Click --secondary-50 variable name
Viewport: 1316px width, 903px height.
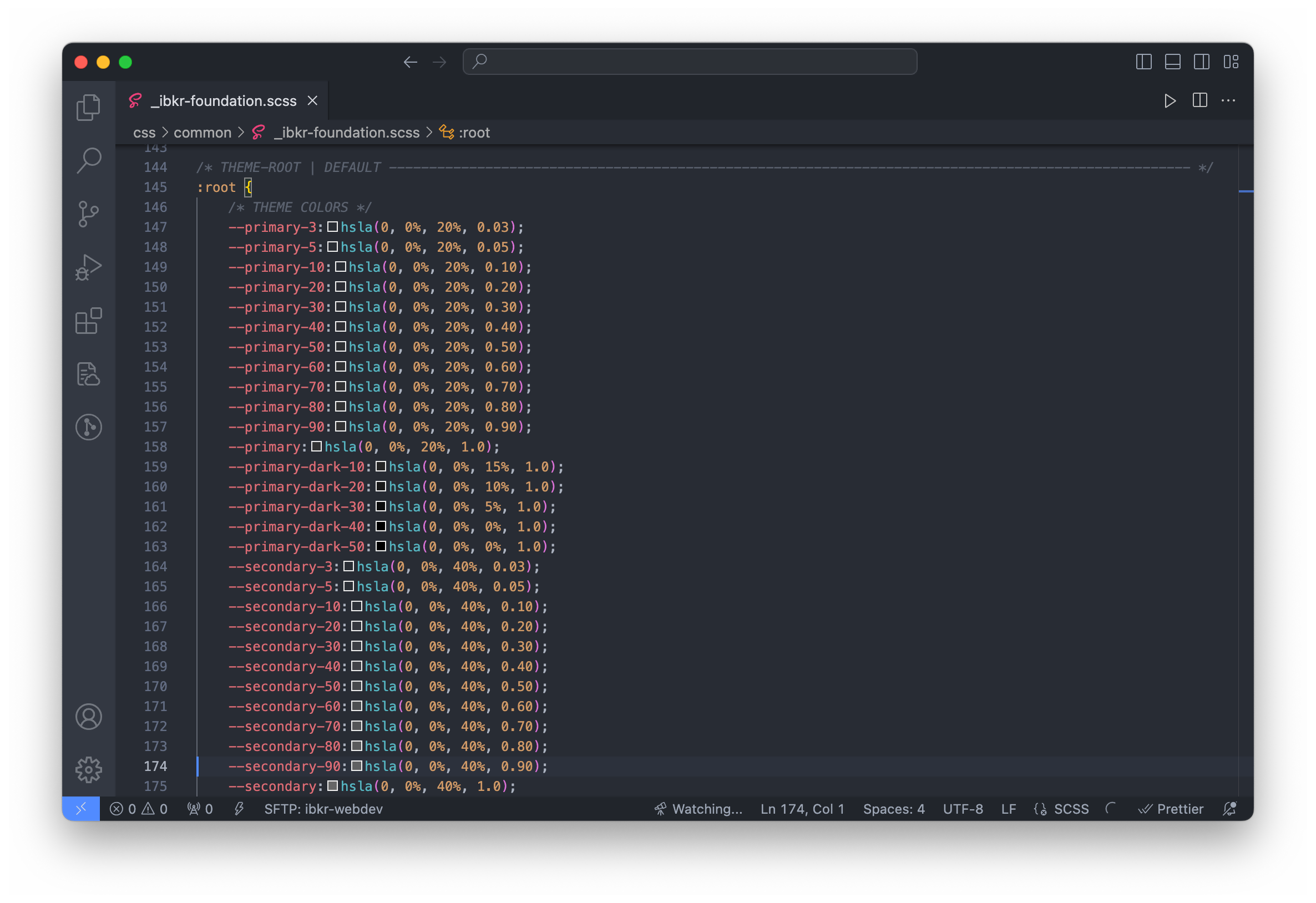(284, 687)
